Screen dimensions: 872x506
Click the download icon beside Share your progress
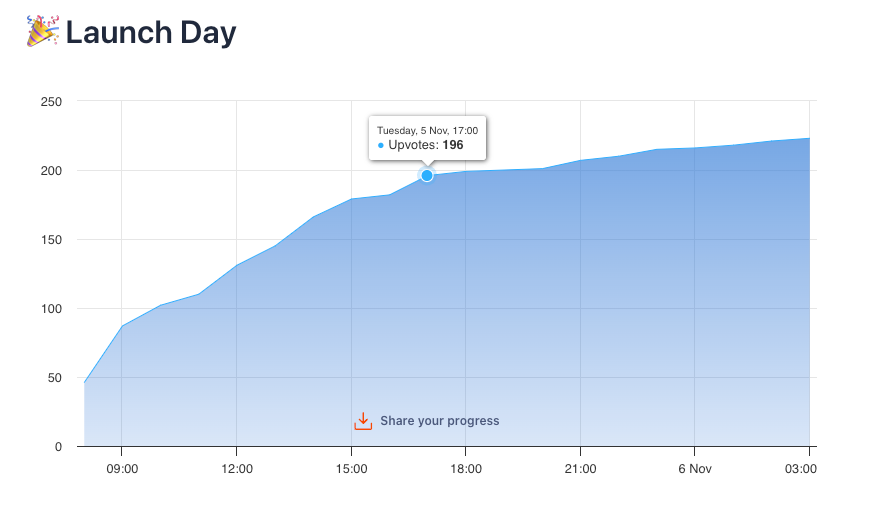(363, 421)
